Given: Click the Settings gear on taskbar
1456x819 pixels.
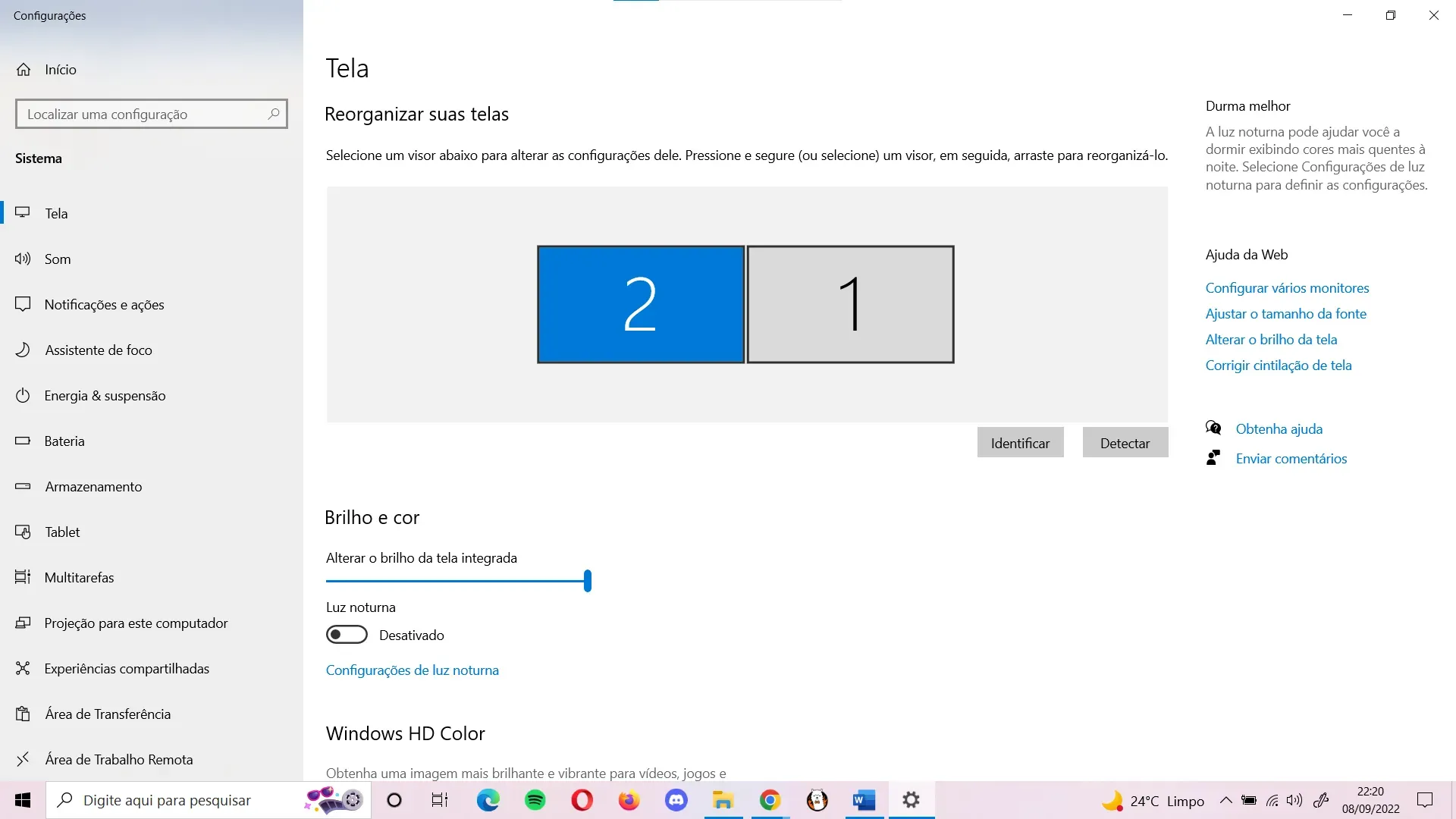Looking at the screenshot, I should click(912, 800).
